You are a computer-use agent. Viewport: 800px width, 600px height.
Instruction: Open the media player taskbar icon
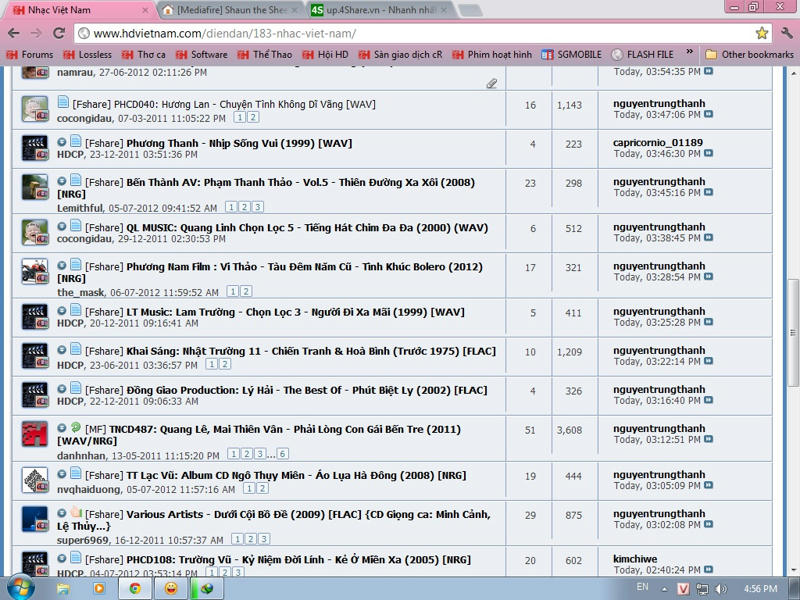point(99,589)
